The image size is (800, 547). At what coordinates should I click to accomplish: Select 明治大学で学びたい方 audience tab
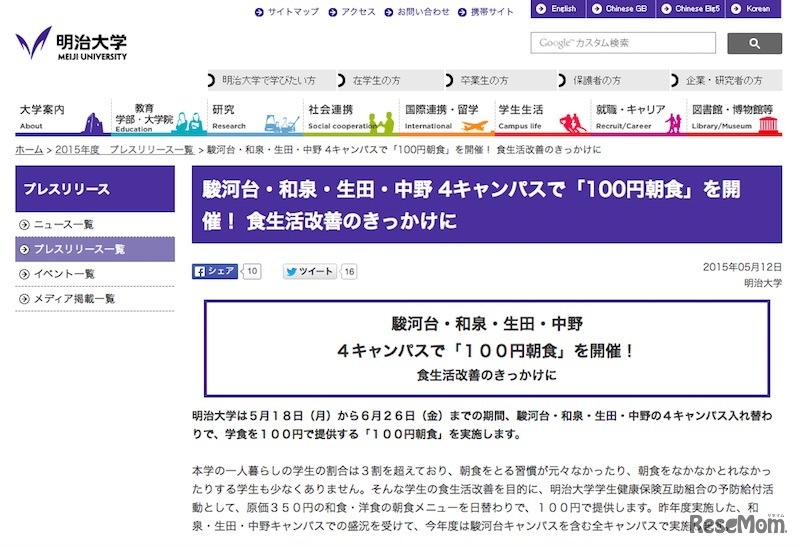coord(272,80)
